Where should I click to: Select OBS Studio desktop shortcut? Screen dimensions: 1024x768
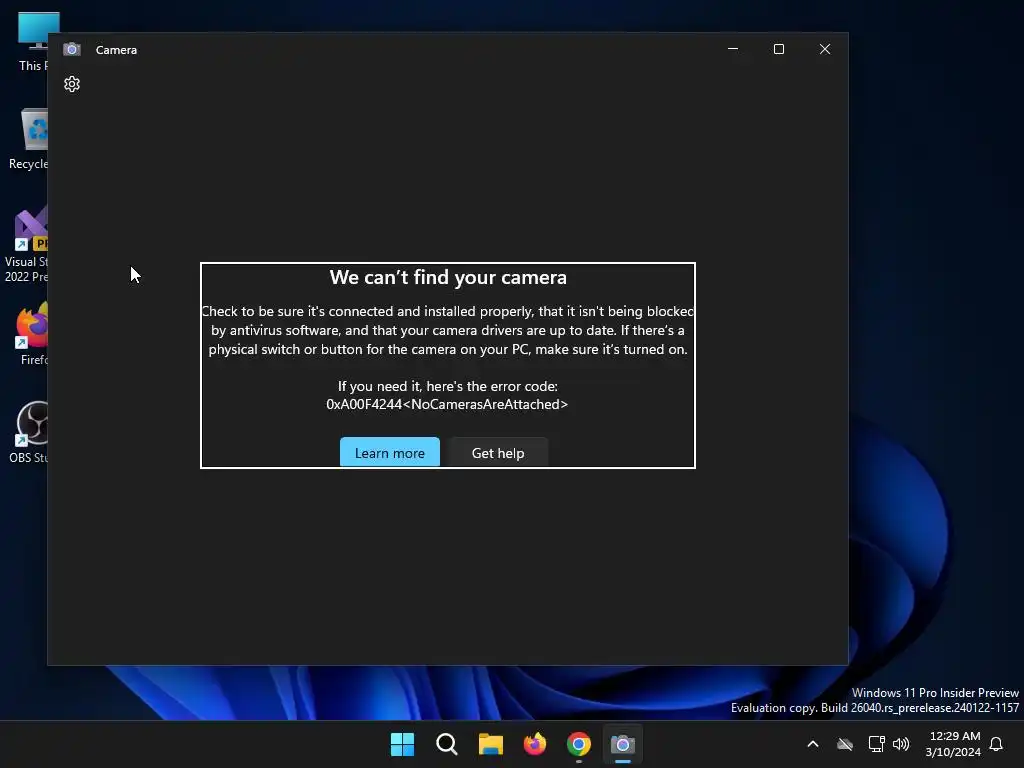click(x=27, y=432)
